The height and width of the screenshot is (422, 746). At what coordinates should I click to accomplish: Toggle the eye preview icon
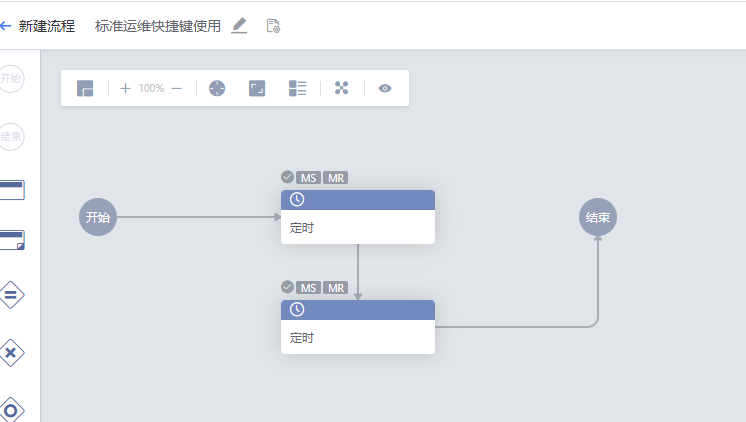click(x=385, y=88)
